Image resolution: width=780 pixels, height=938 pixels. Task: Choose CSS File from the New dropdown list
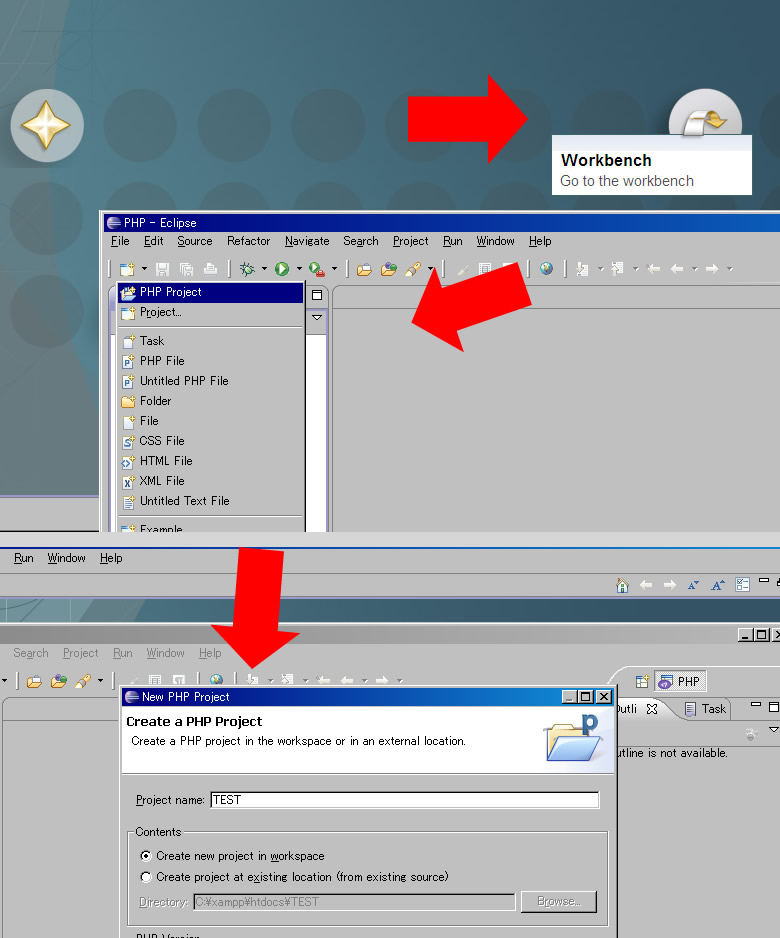coord(211,441)
